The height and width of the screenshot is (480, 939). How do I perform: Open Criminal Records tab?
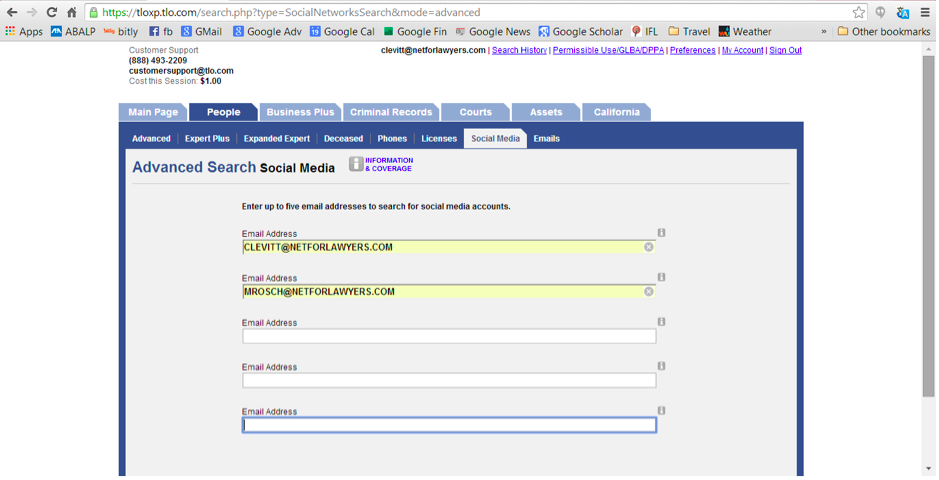pyautogui.click(x=391, y=112)
